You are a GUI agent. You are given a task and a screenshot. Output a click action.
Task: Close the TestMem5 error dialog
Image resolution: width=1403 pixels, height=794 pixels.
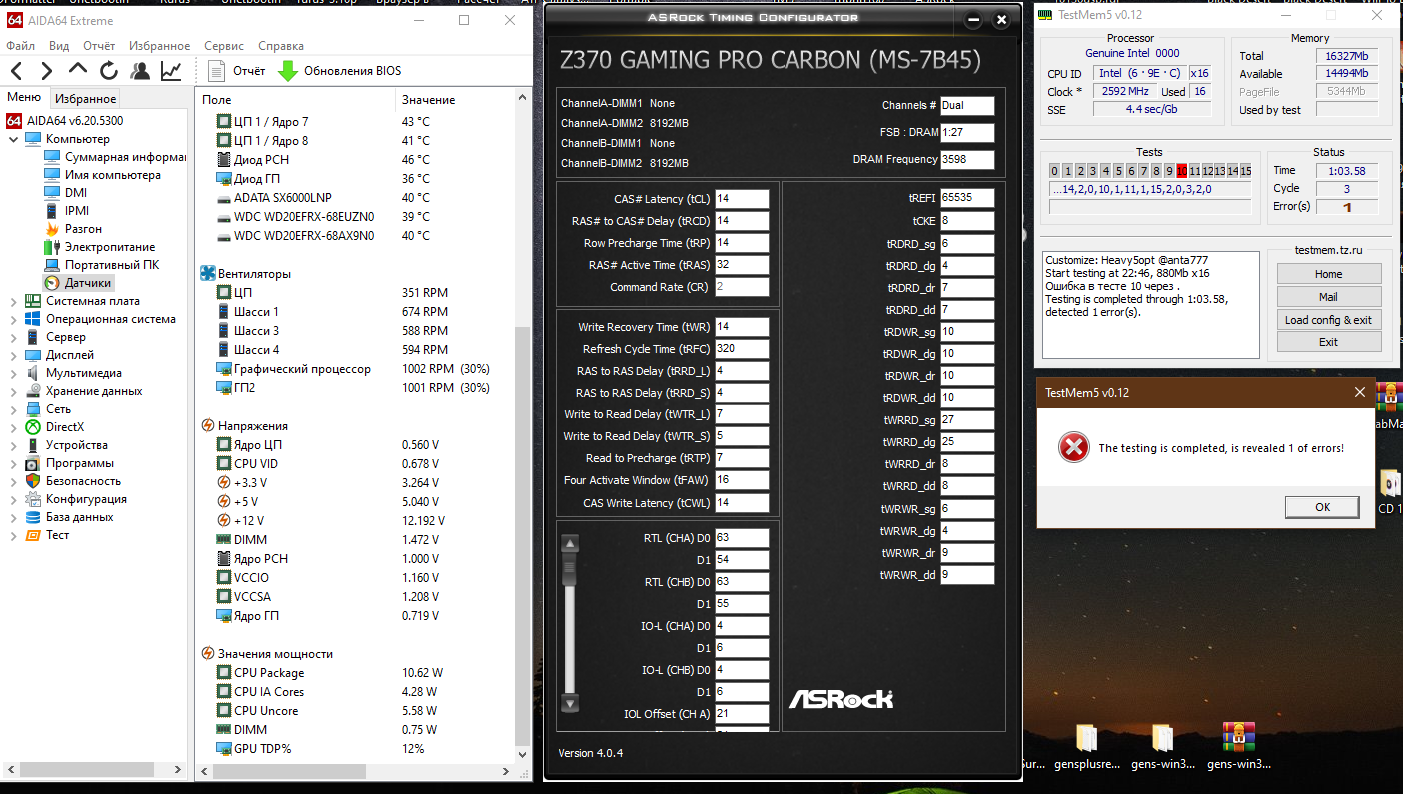1359,393
